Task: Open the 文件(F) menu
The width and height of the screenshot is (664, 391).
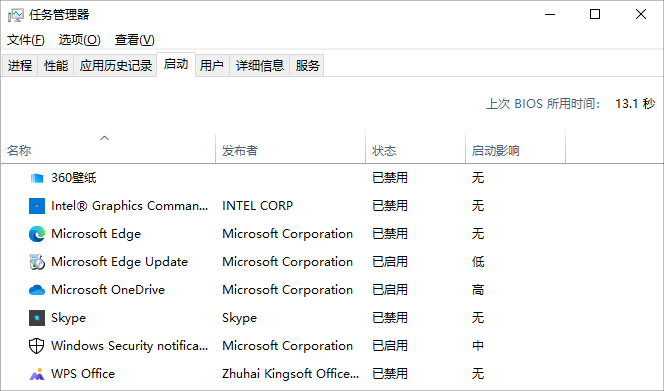Action: [25, 40]
